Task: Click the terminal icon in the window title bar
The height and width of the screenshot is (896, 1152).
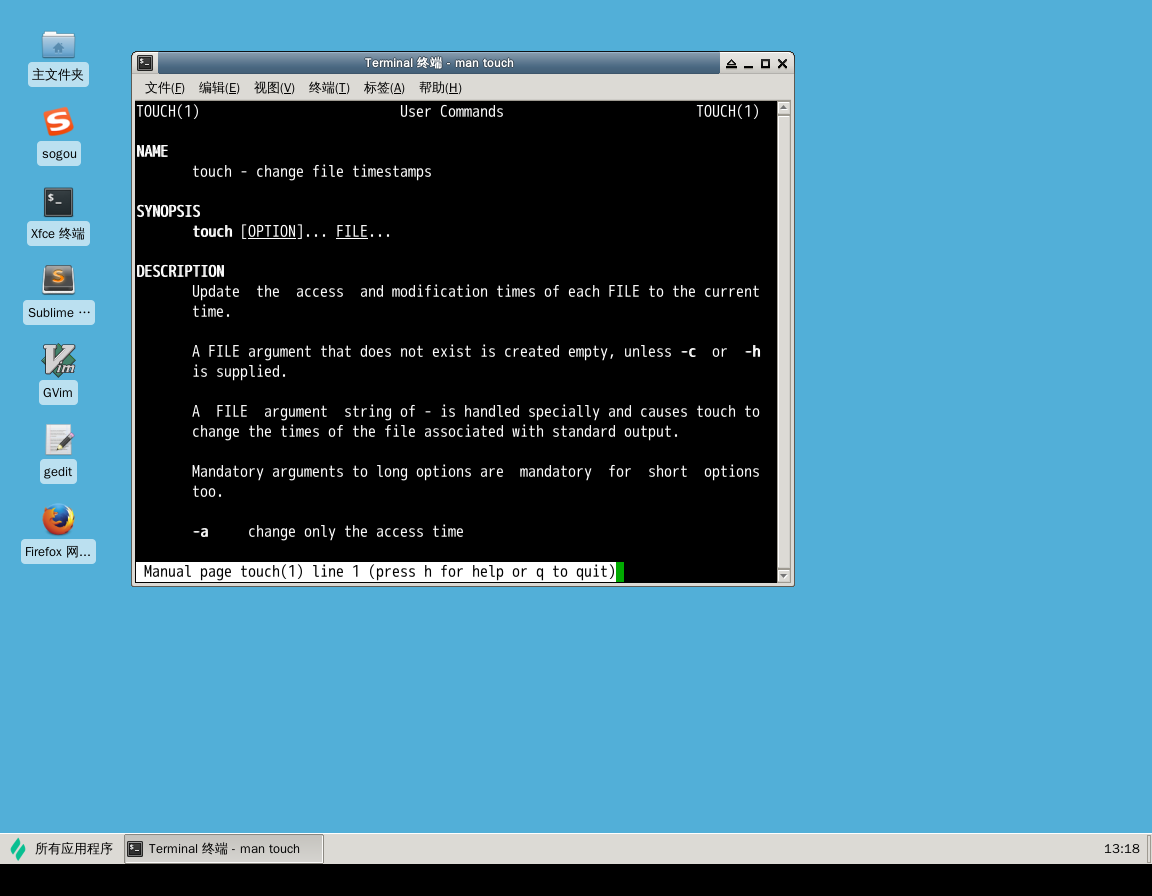Action: point(146,63)
